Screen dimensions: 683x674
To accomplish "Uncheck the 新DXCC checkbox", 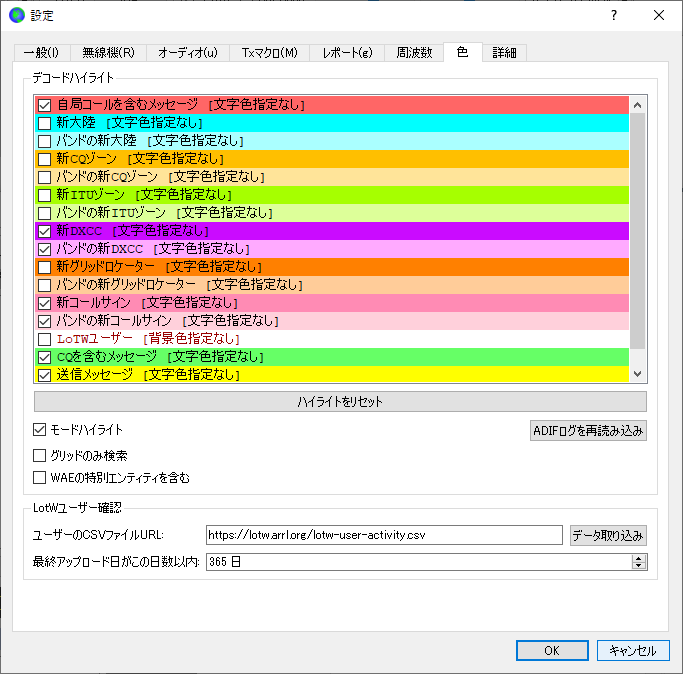I will [x=44, y=231].
